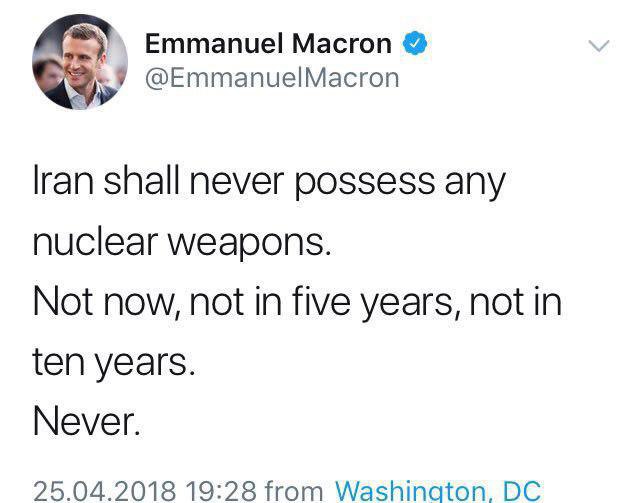Click the word "from" before the location

click(293, 491)
